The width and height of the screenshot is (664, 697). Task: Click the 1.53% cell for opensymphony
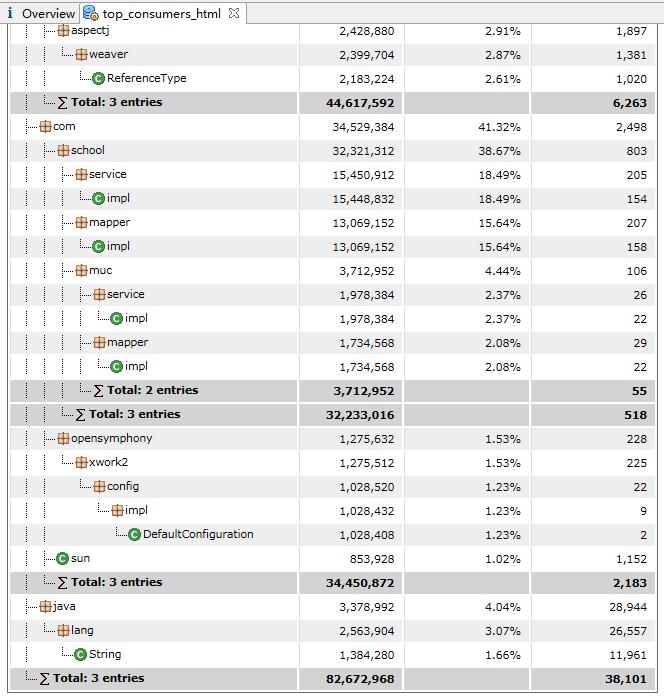coord(503,439)
